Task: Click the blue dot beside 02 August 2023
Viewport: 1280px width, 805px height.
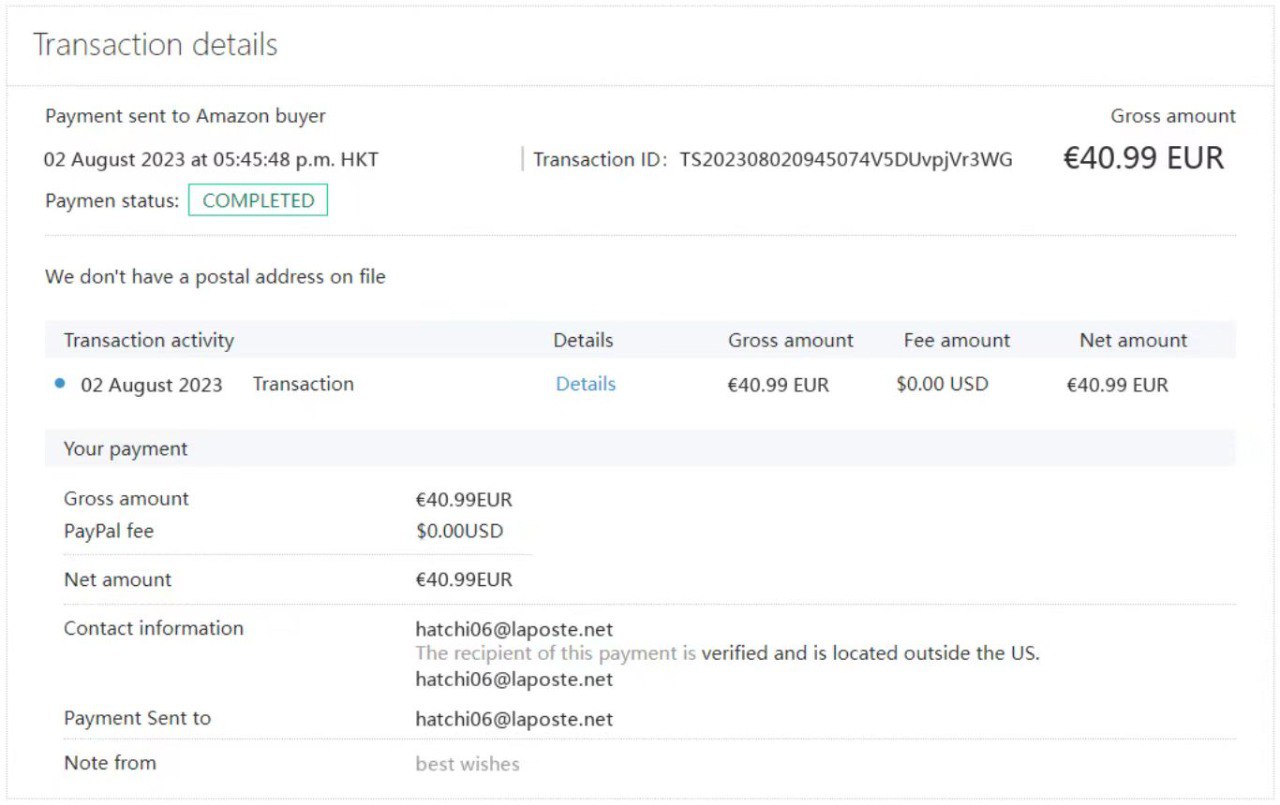Action: click(60, 384)
